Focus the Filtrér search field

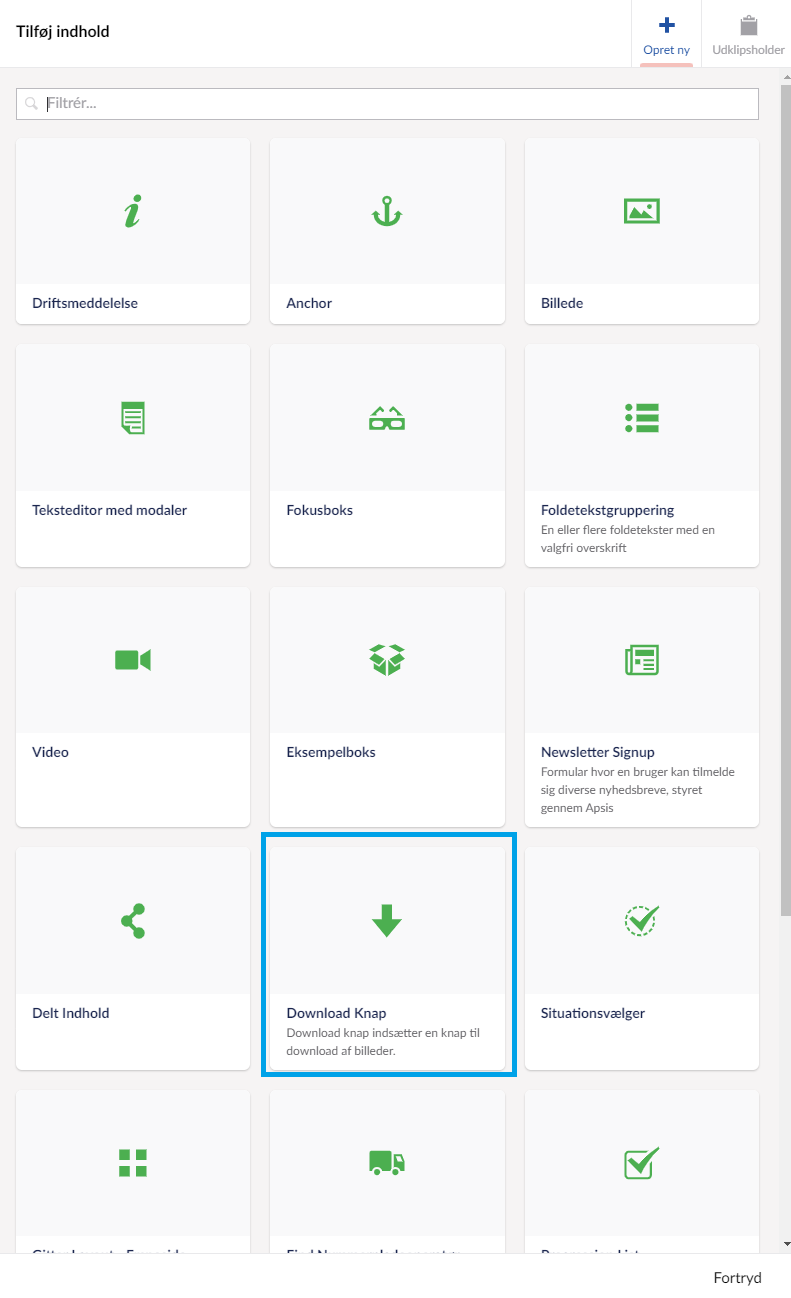[387, 104]
